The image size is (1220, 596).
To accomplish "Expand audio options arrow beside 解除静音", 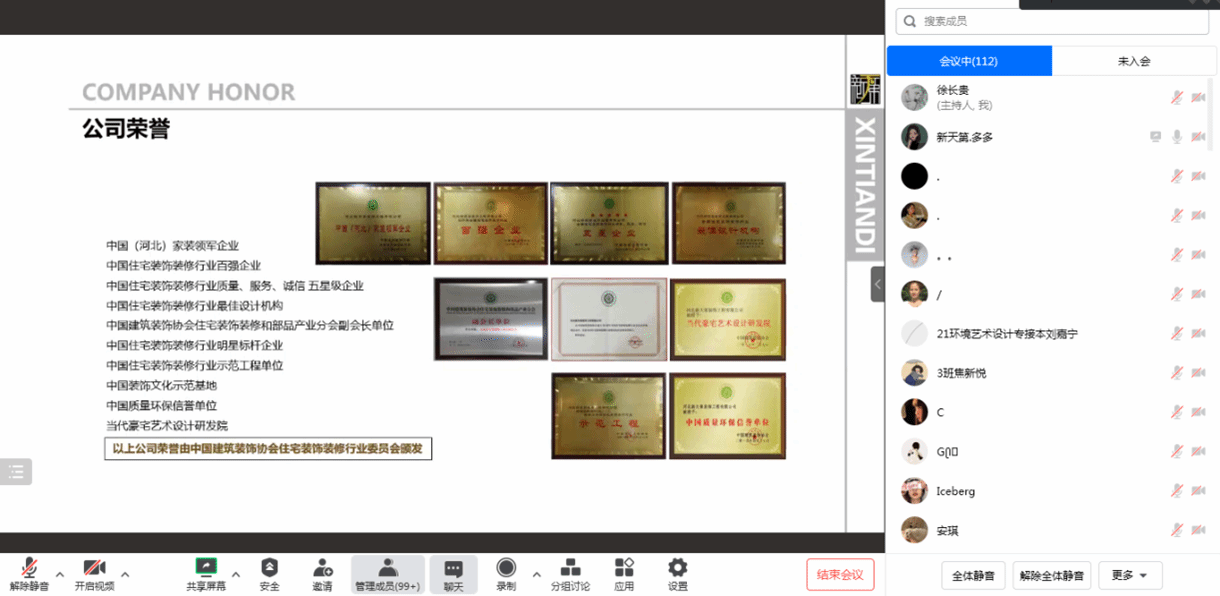I will coord(60,574).
